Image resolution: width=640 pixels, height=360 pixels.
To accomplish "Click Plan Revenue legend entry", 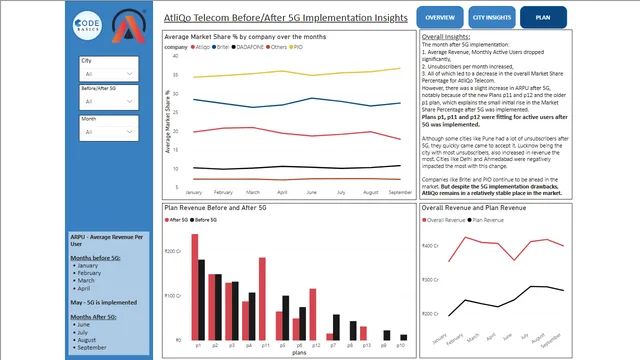I will coord(486,220).
